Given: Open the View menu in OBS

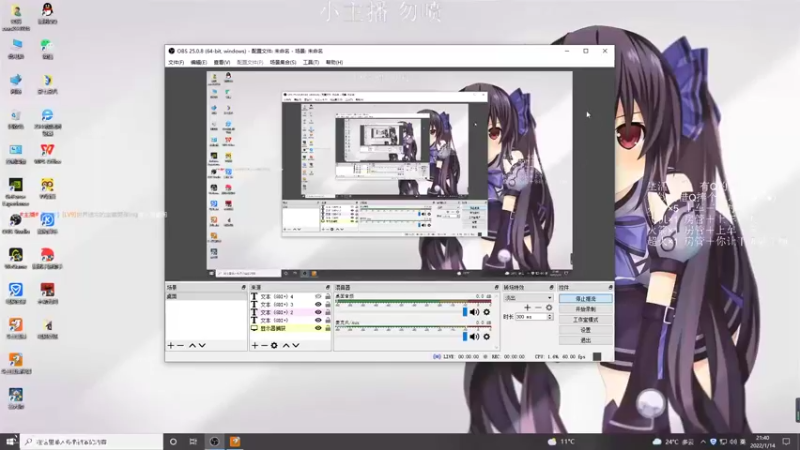Looking at the screenshot, I should [x=221, y=62].
